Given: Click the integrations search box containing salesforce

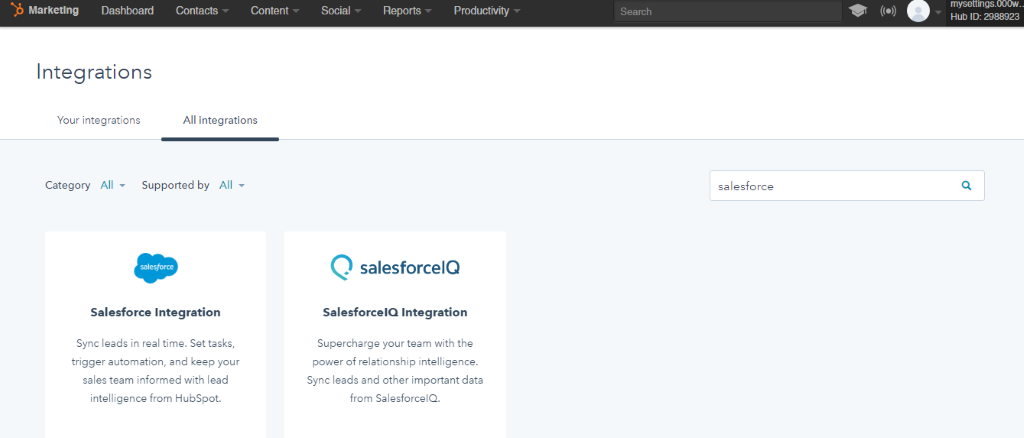Looking at the screenshot, I should tap(846, 185).
